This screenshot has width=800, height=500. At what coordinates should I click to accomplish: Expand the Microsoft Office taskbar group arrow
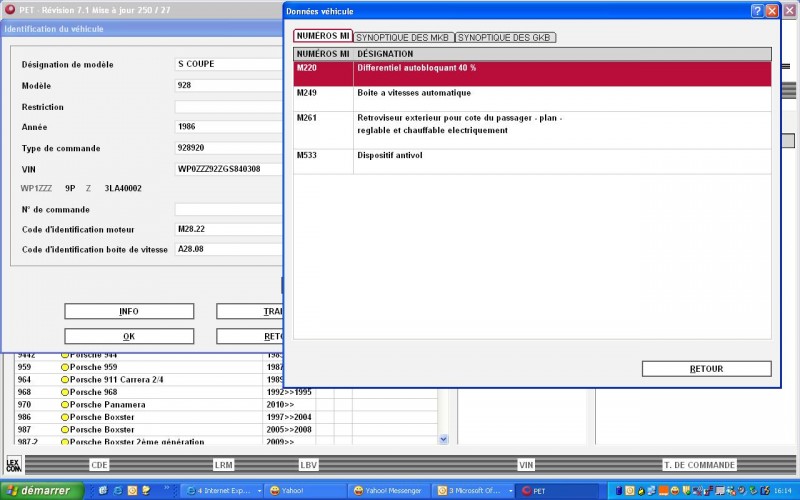coord(510,491)
